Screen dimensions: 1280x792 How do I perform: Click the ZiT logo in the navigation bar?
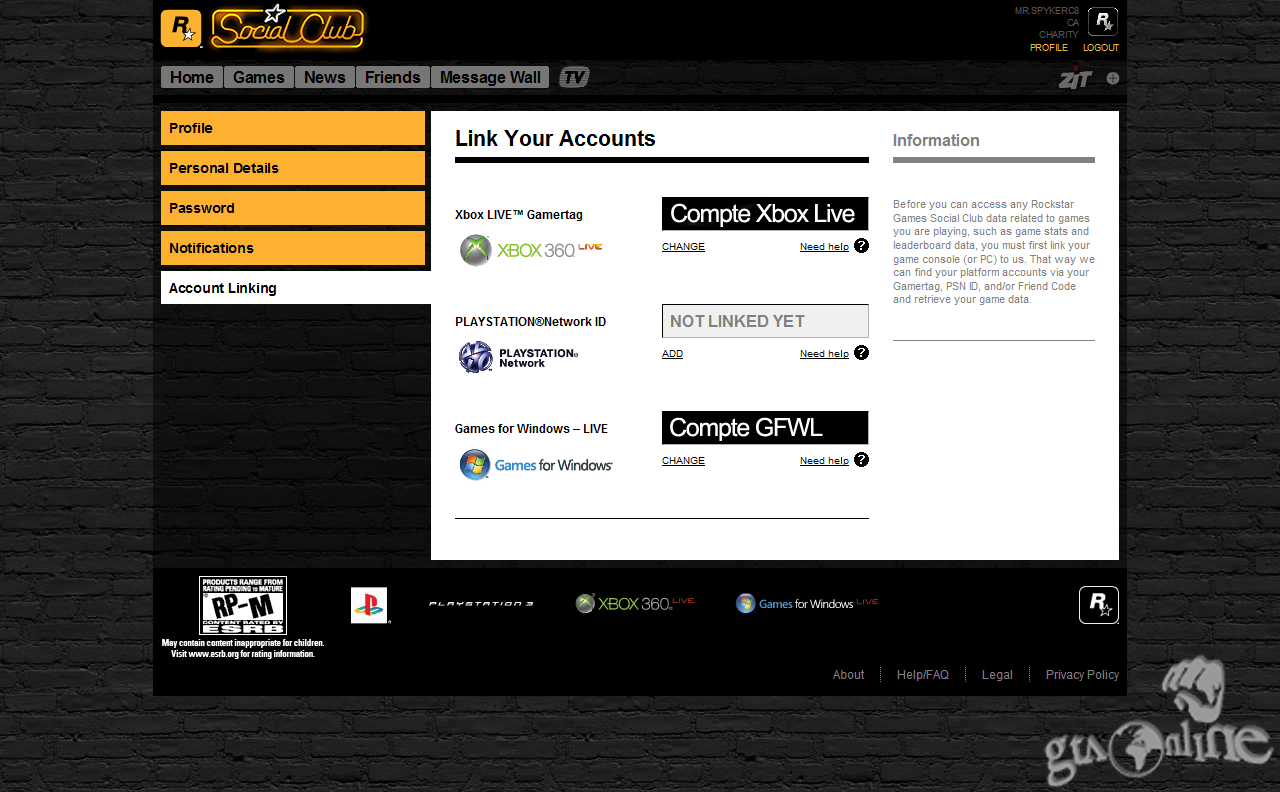coord(1075,77)
